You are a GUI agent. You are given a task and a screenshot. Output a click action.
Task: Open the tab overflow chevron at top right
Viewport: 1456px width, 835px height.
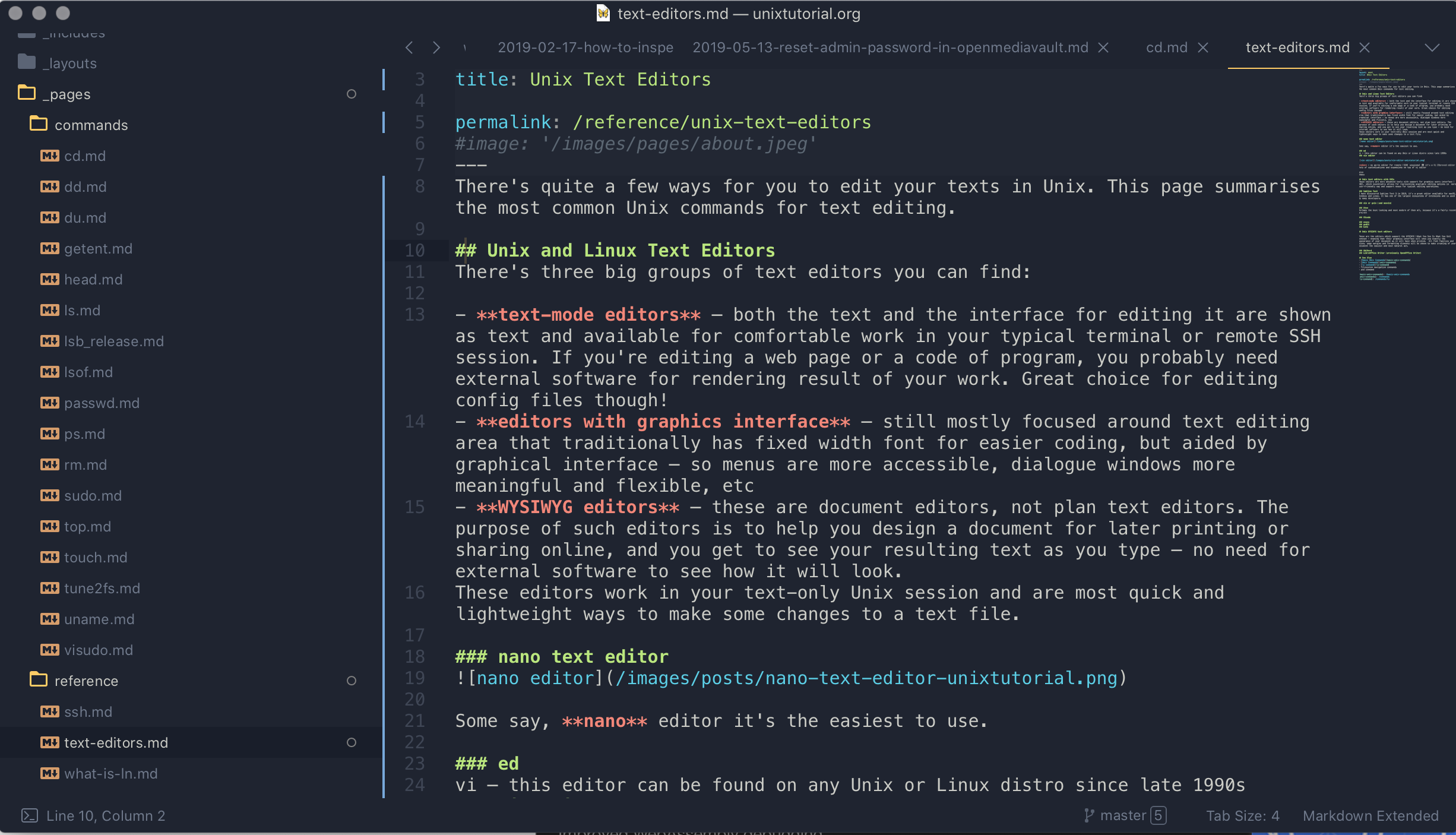1433,48
